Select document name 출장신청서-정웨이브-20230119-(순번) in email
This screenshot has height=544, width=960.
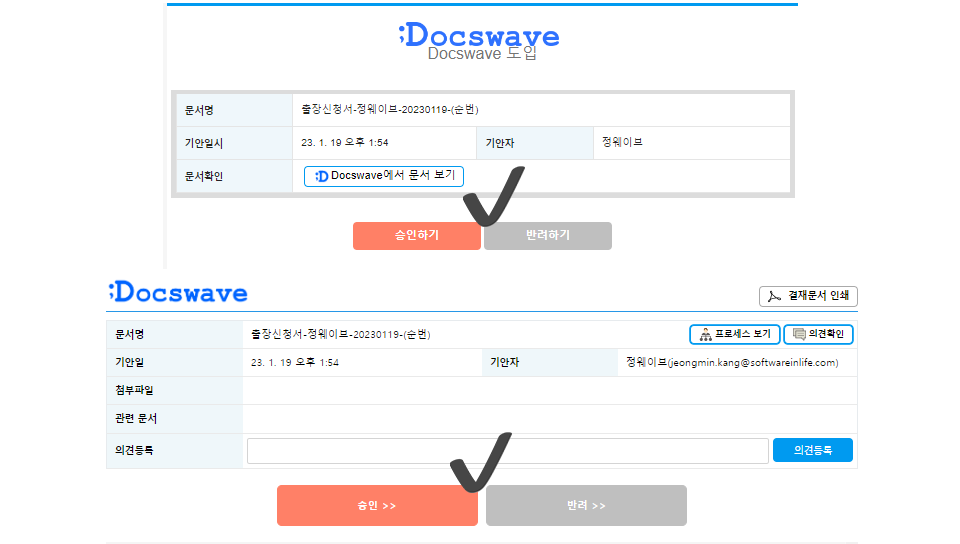pos(389,110)
